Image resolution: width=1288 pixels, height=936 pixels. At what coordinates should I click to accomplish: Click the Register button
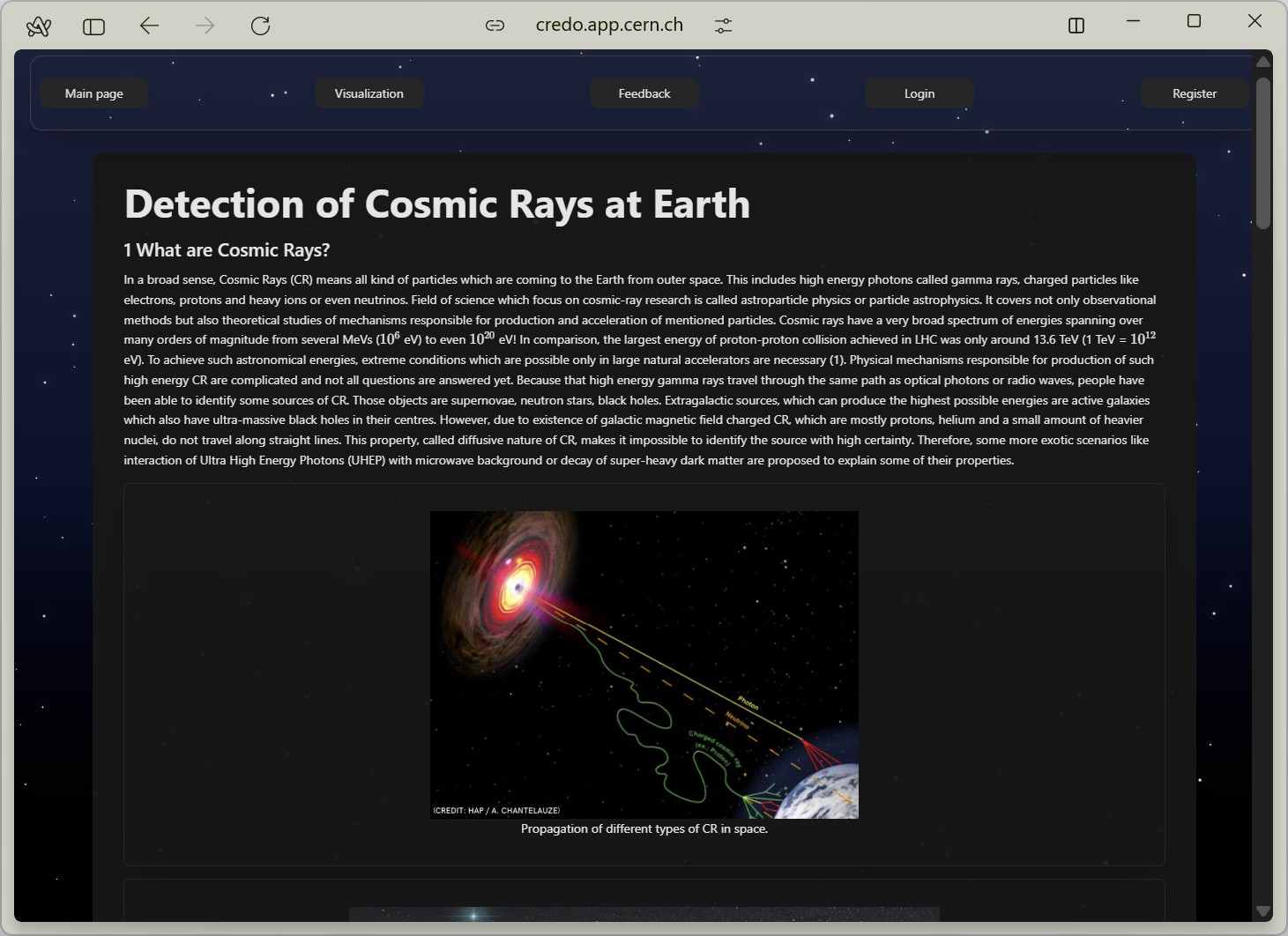click(x=1194, y=93)
